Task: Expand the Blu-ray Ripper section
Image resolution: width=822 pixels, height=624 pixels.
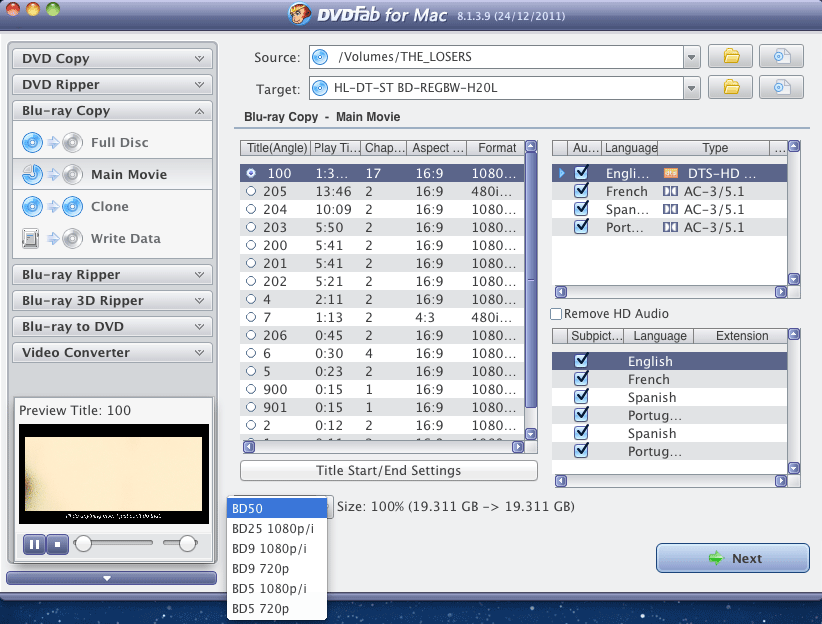Action: click(112, 274)
